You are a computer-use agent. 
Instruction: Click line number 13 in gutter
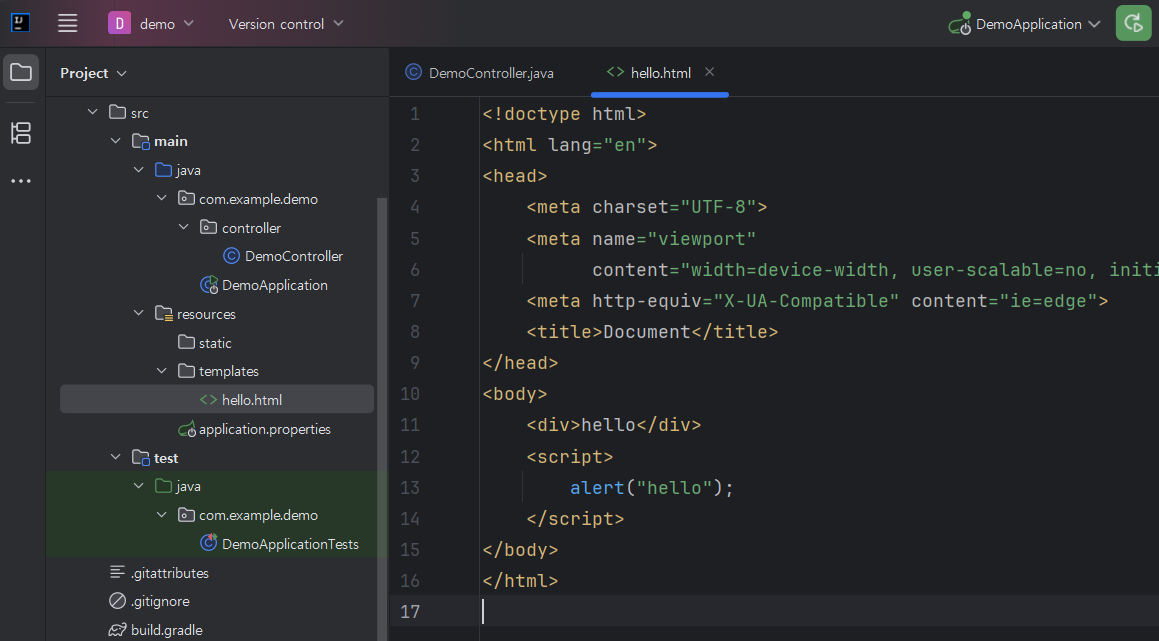pos(409,488)
